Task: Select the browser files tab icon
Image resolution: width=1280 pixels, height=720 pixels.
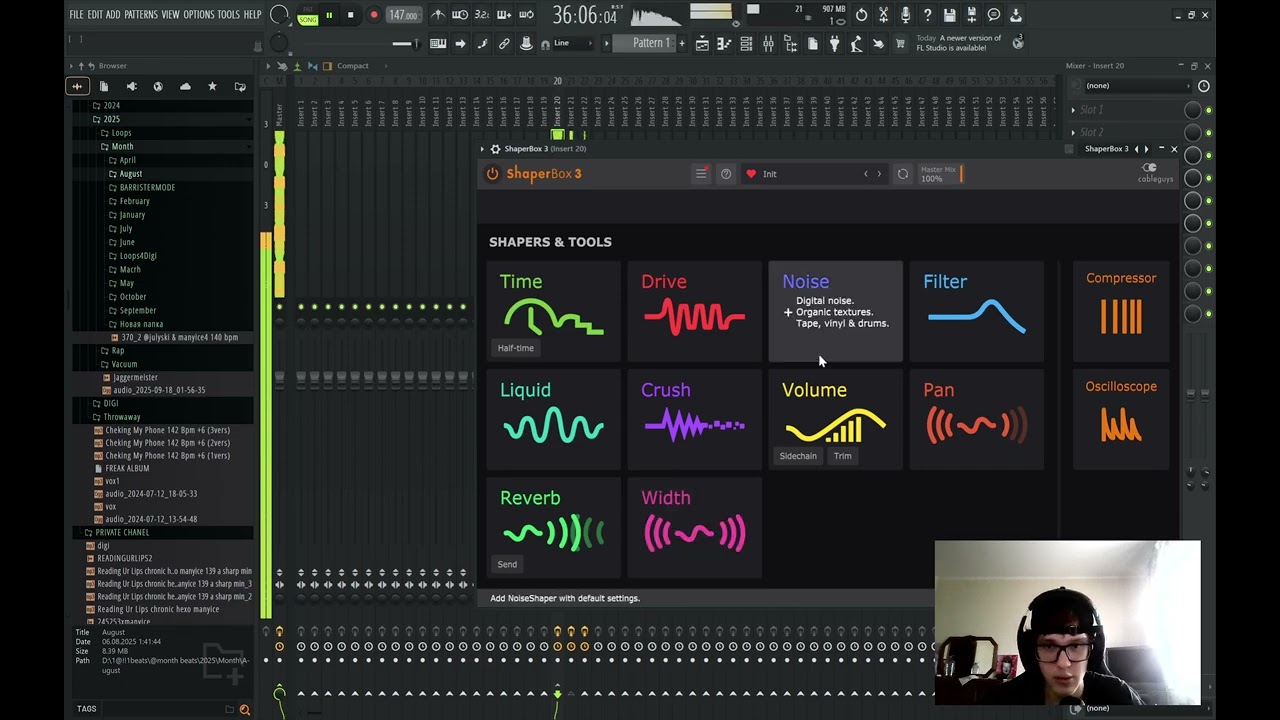Action: click(x=103, y=87)
